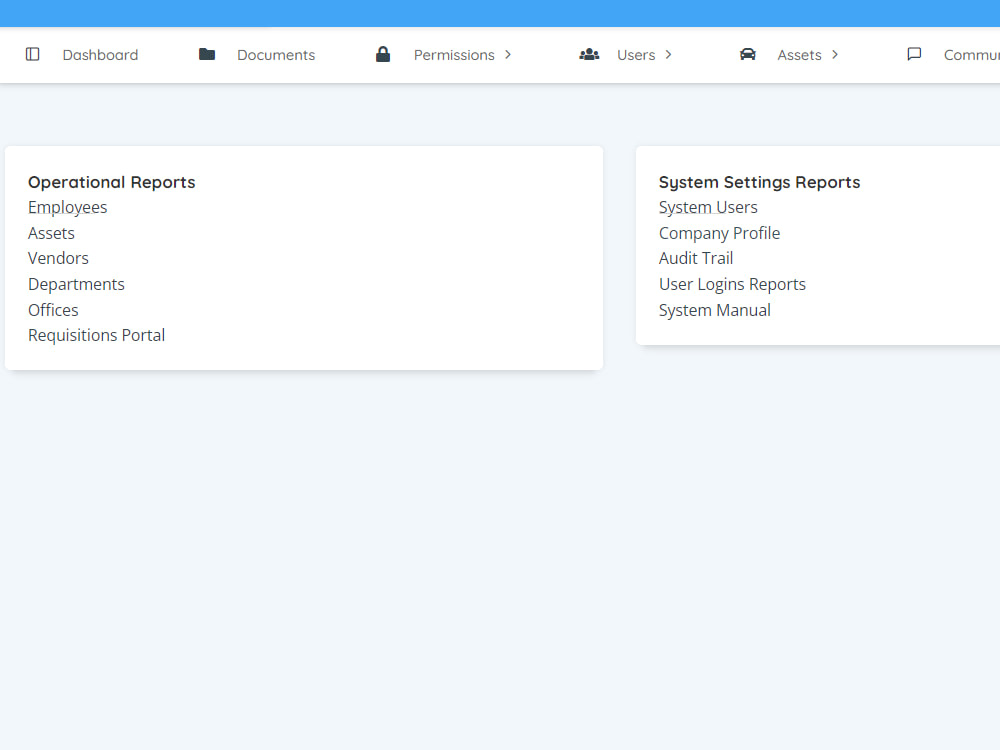
Task: Expand the Users menu chevron
Action: click(x=668, y=55)
